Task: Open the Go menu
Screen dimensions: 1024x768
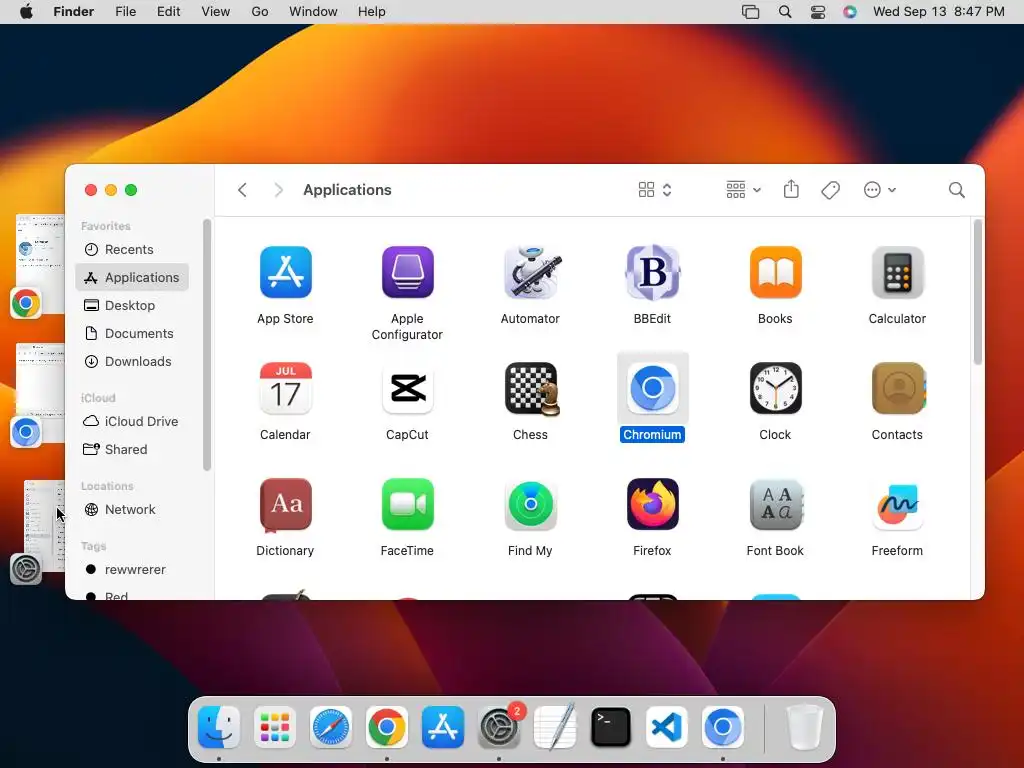Action: (260, 12)
